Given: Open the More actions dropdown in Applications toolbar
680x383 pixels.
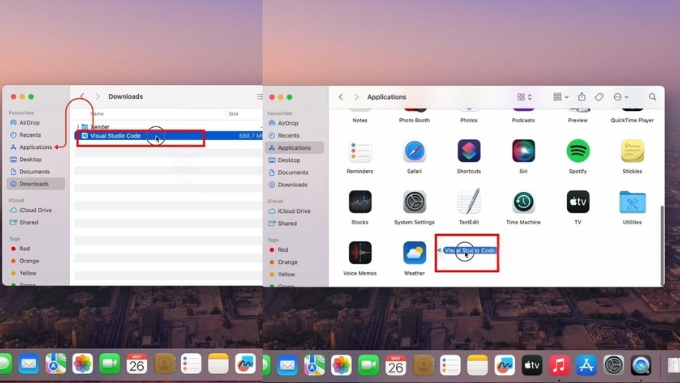Looking at the screenshot, I should 621,97.
